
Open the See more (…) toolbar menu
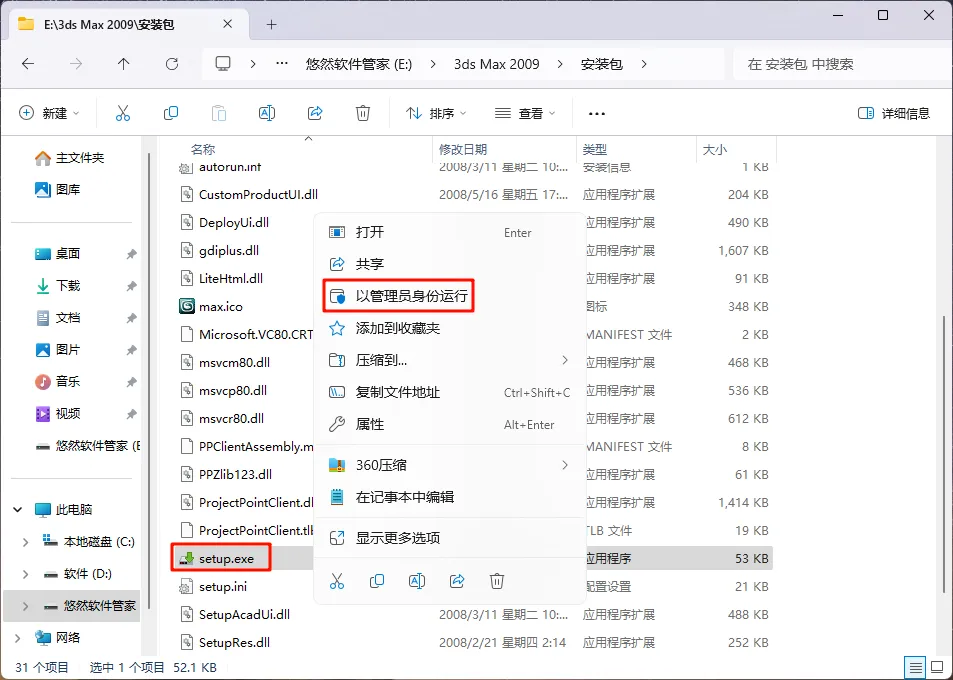point(597,114)
